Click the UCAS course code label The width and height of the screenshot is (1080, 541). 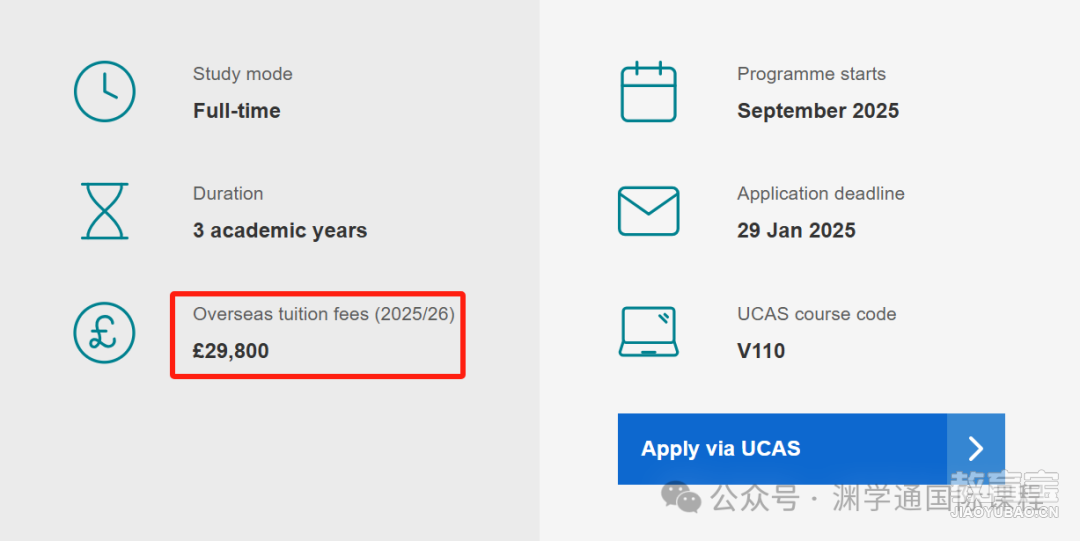[817, 314]
